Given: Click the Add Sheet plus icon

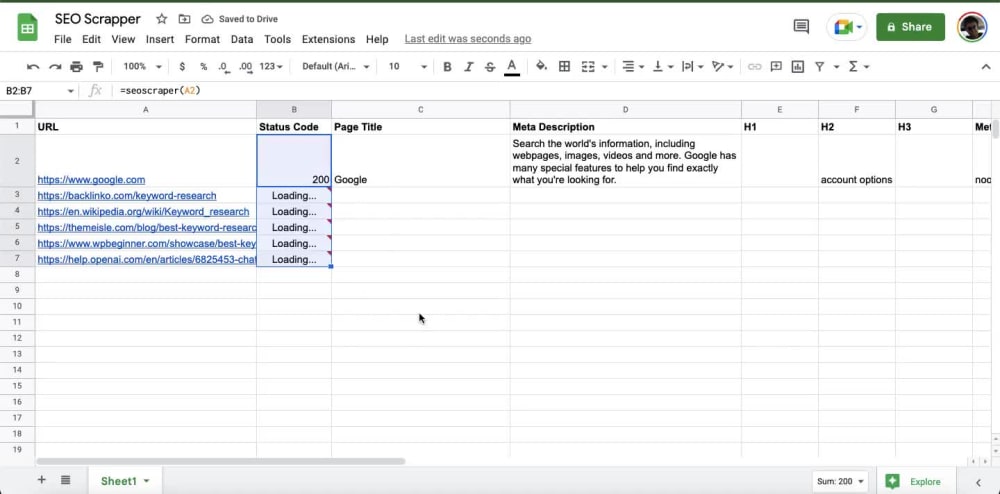Looking at the screenshot, I should 41,480.
